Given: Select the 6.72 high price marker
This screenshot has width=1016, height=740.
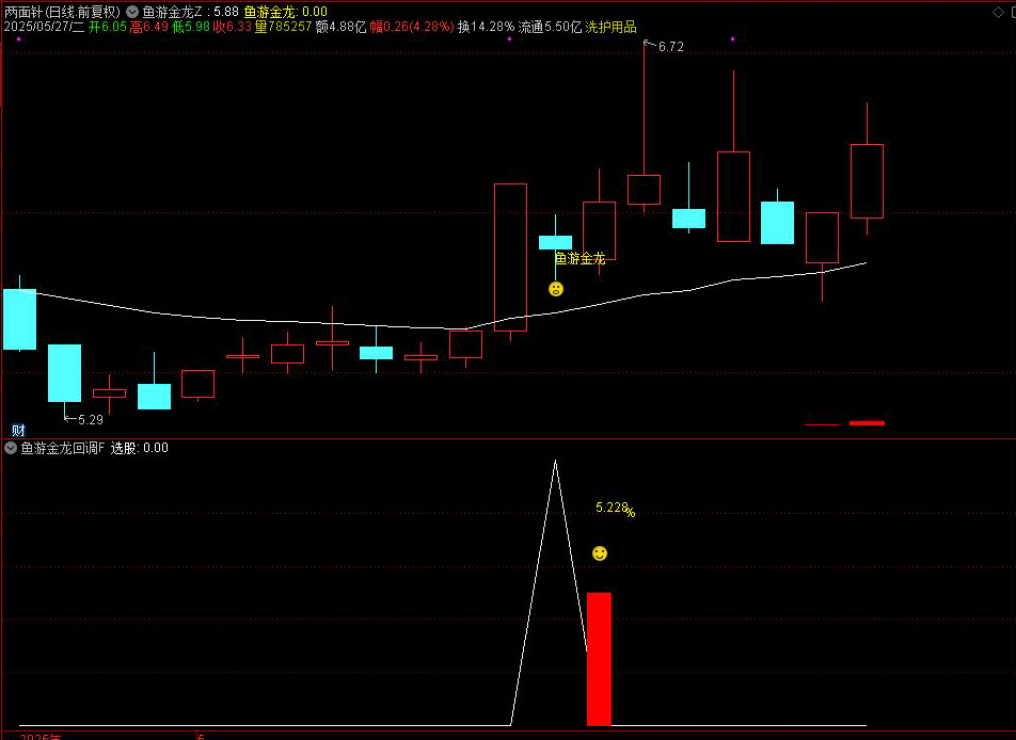Looking at the screenshot, I should (669, 46).
